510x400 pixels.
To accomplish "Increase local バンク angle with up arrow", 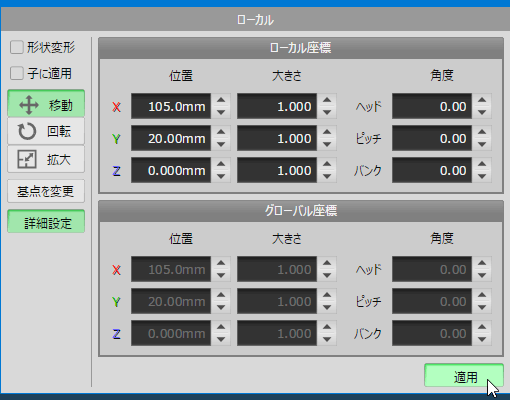I will pyautogui.click(x=482, y=164).
